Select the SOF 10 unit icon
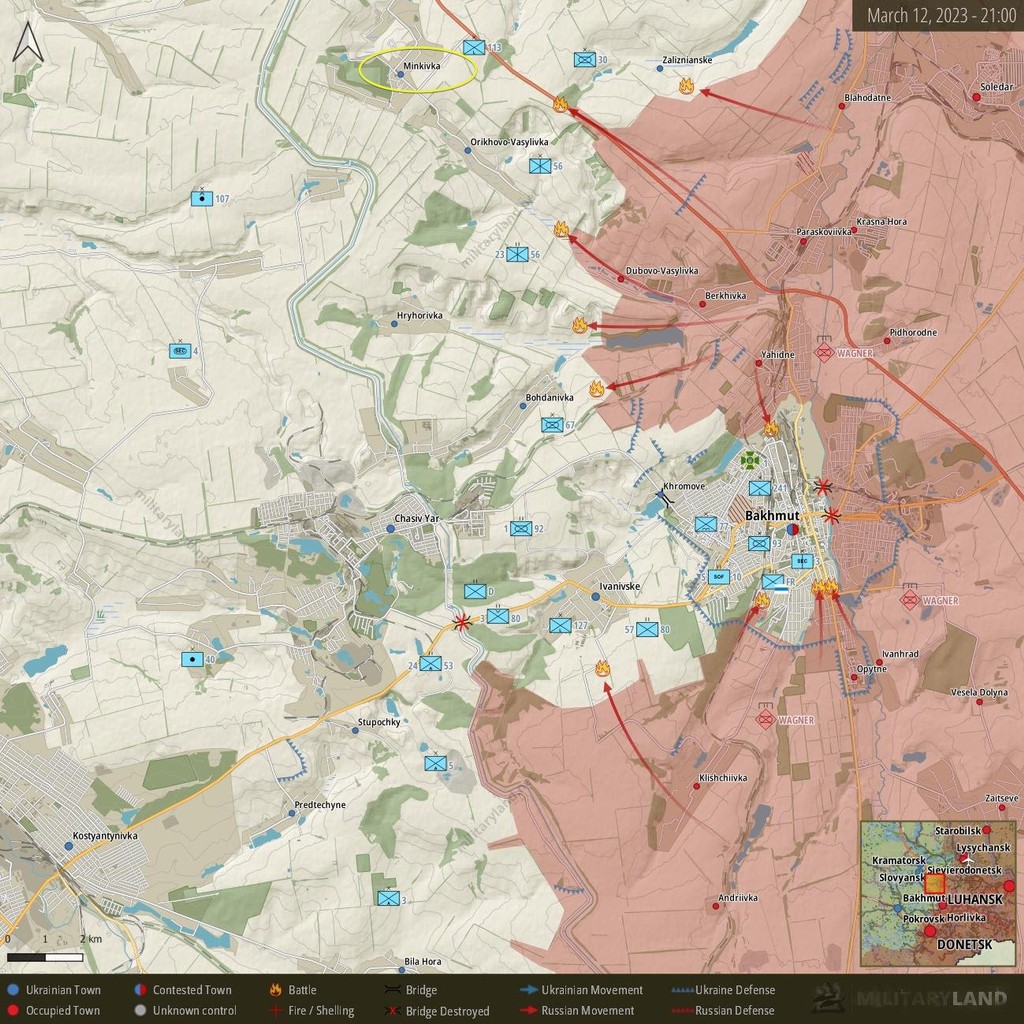1024x1024 pixels. tap(718, 577)
